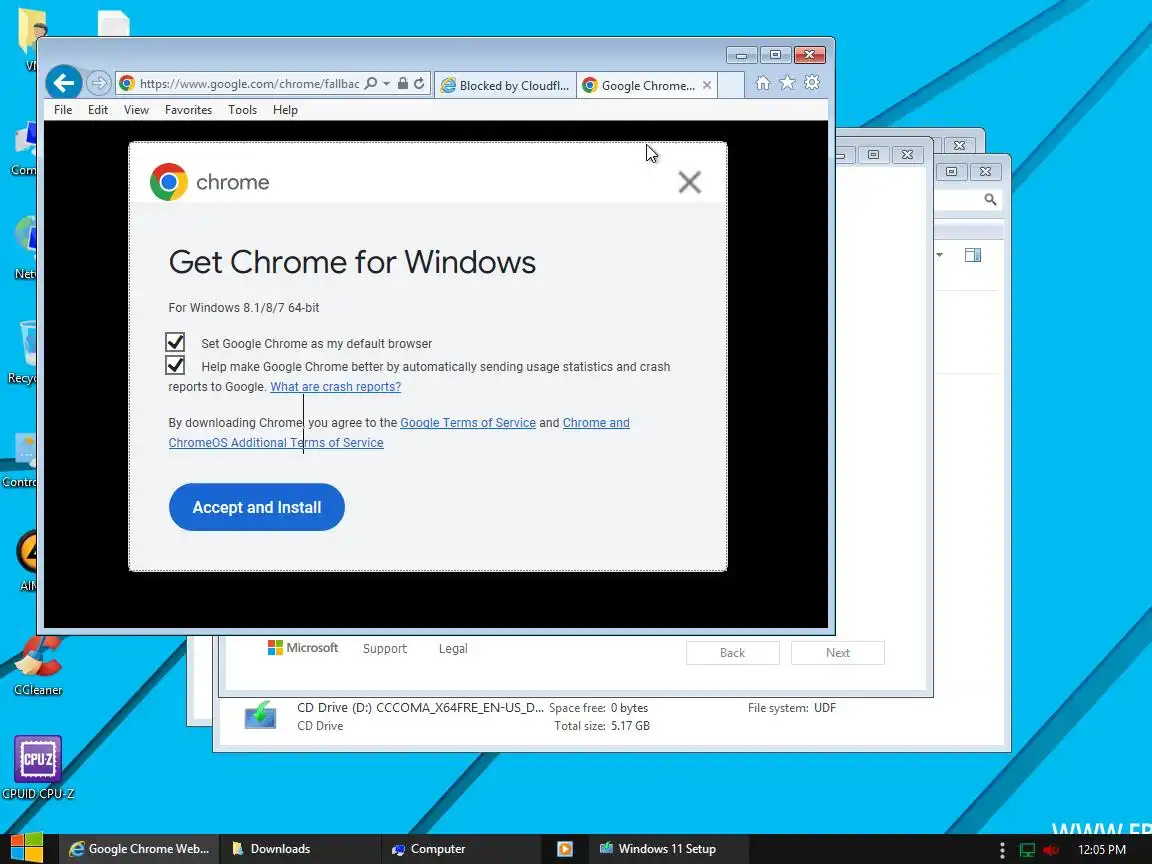Go to Home page icon

click(763, 83)
